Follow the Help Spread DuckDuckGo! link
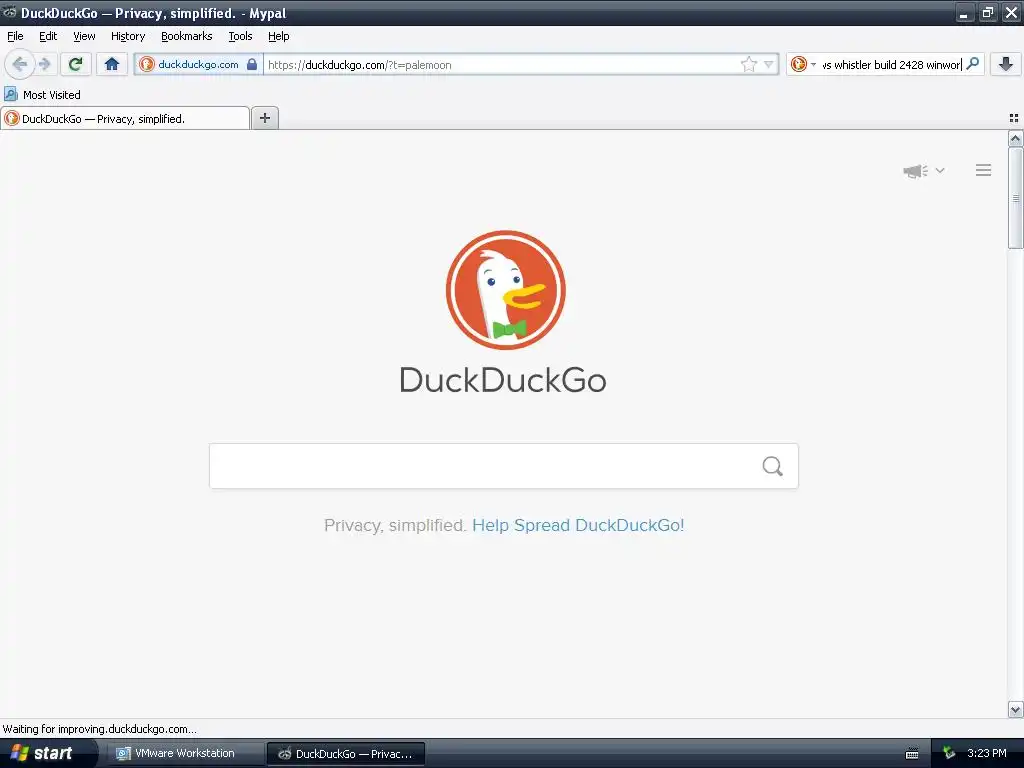The height and width of the screenshot is (768, 1024). pos(578,525)
